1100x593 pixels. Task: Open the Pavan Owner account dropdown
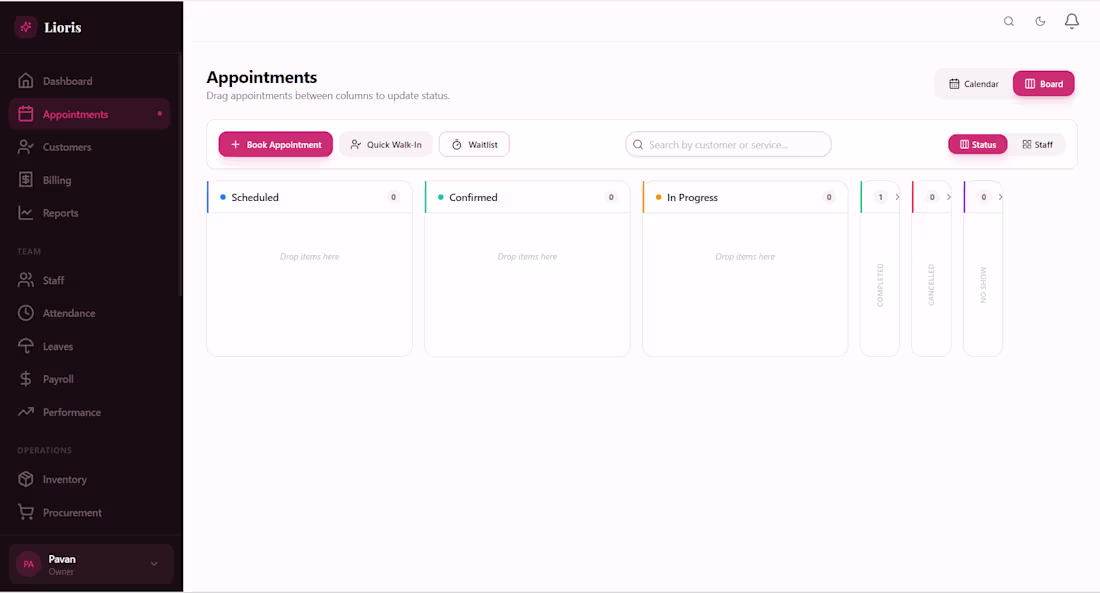click(91, 564)
